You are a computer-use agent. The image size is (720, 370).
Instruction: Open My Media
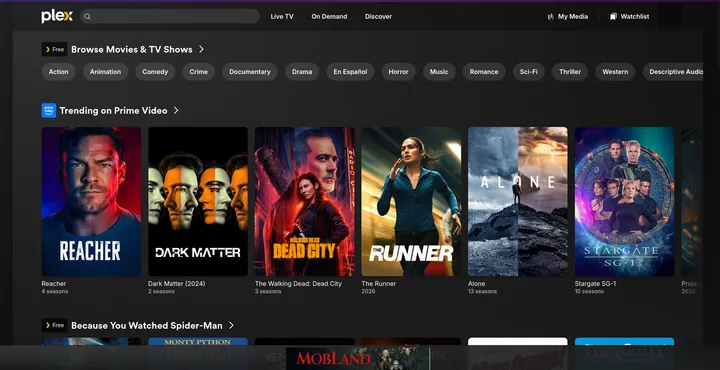[x=568, y=17]
